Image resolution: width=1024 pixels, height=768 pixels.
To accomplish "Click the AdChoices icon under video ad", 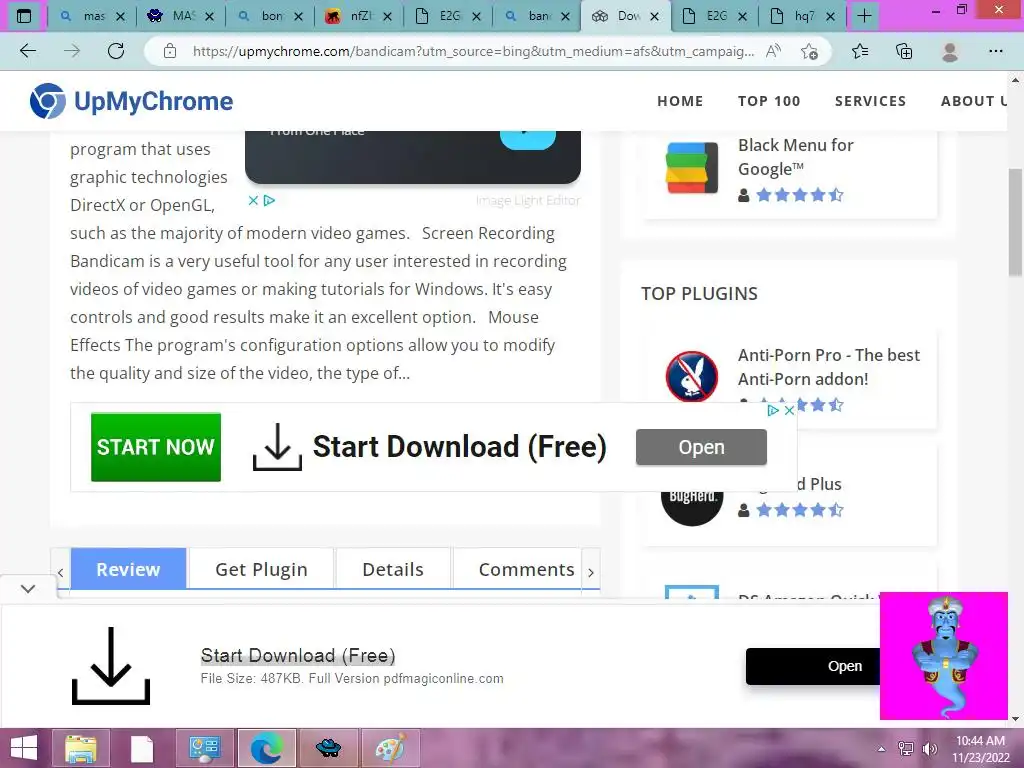I will click(x=269, y=200).
